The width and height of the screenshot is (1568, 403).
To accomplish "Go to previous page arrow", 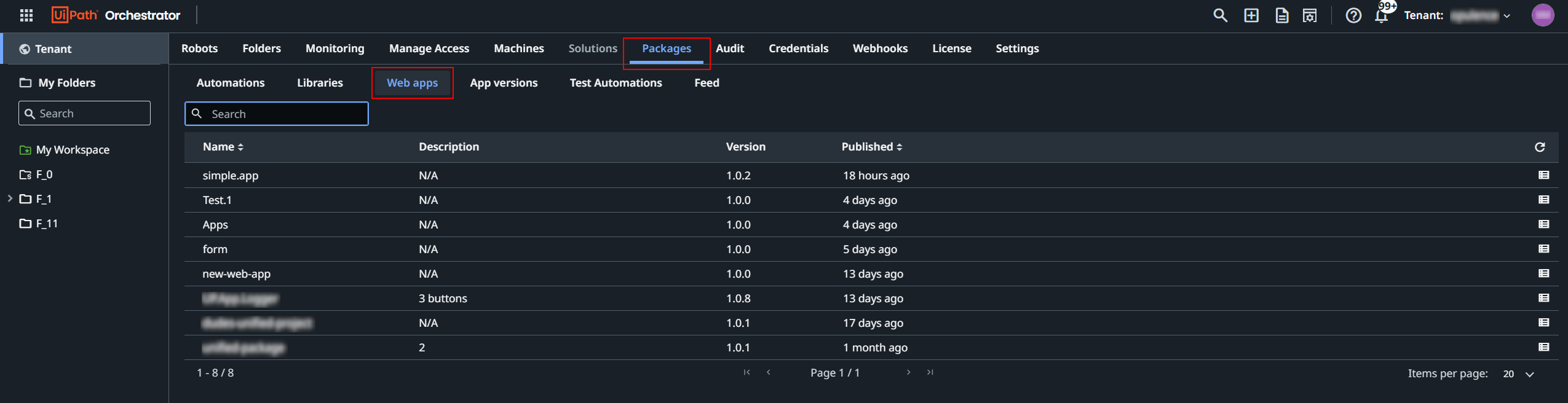I will [x=769, y=372].
